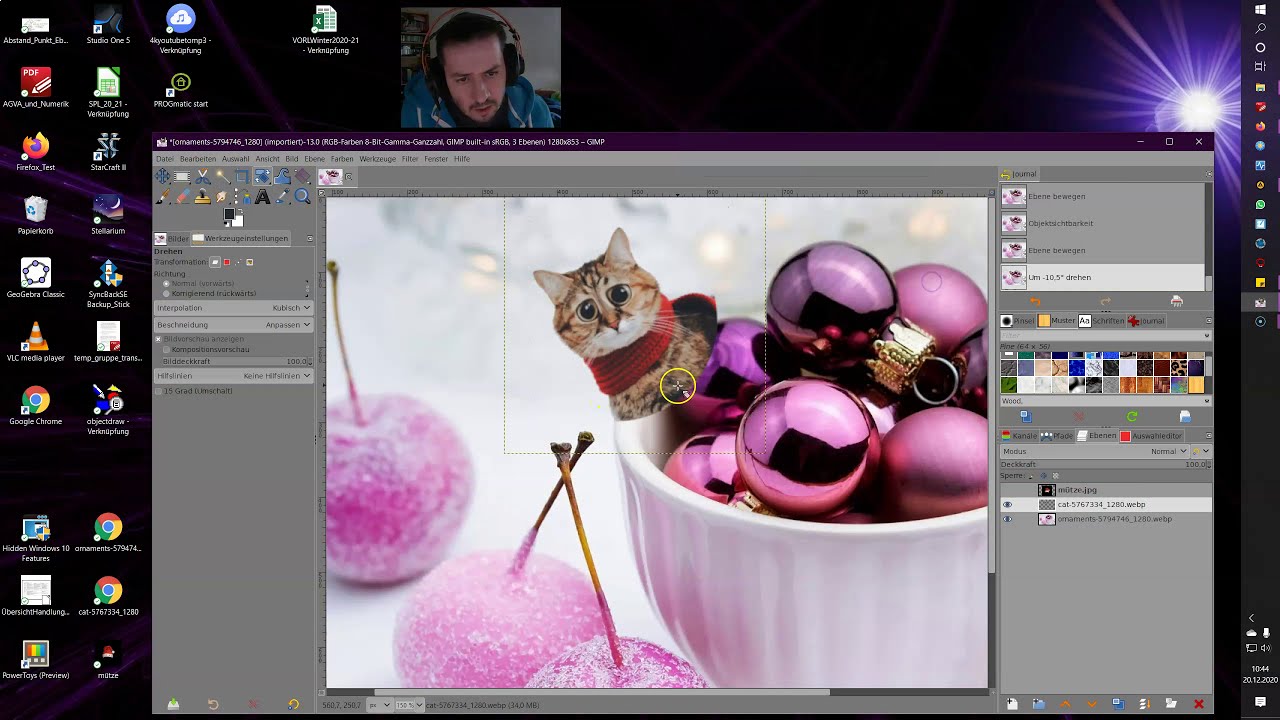Adjust the layer Deckkraft slider
Image resolution: width=1280 pixels, height=720 pixels.
pos(1105,465)
